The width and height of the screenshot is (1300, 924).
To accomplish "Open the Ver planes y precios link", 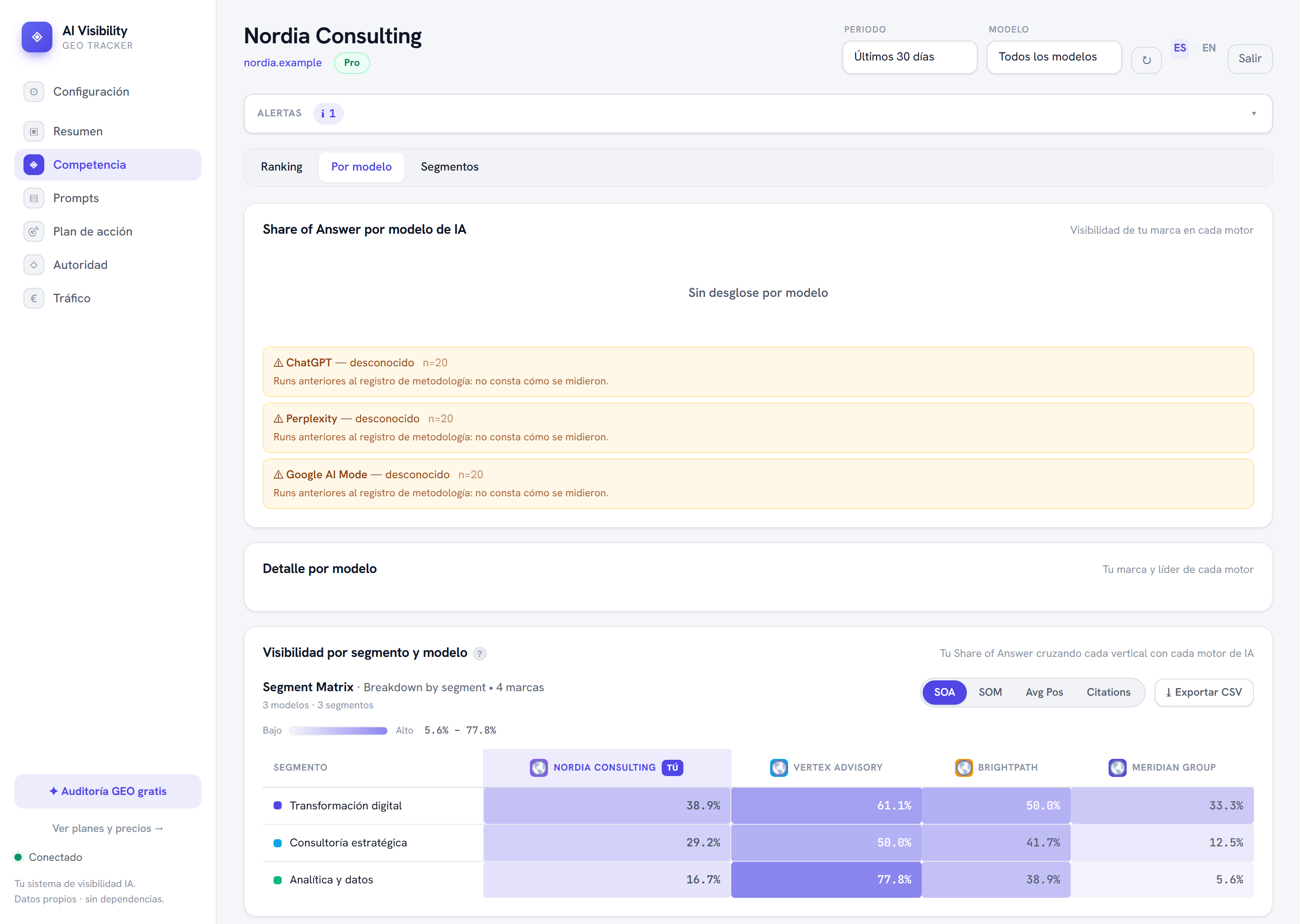I will tap(107, 828).
